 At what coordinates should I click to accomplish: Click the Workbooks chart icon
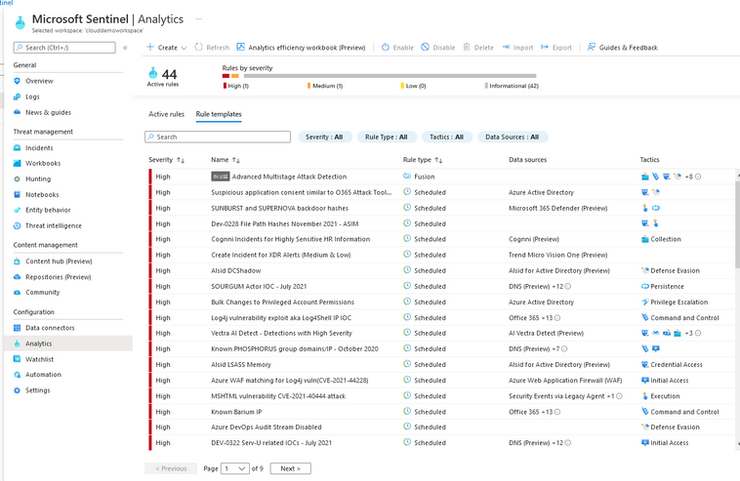click(17, 163)
